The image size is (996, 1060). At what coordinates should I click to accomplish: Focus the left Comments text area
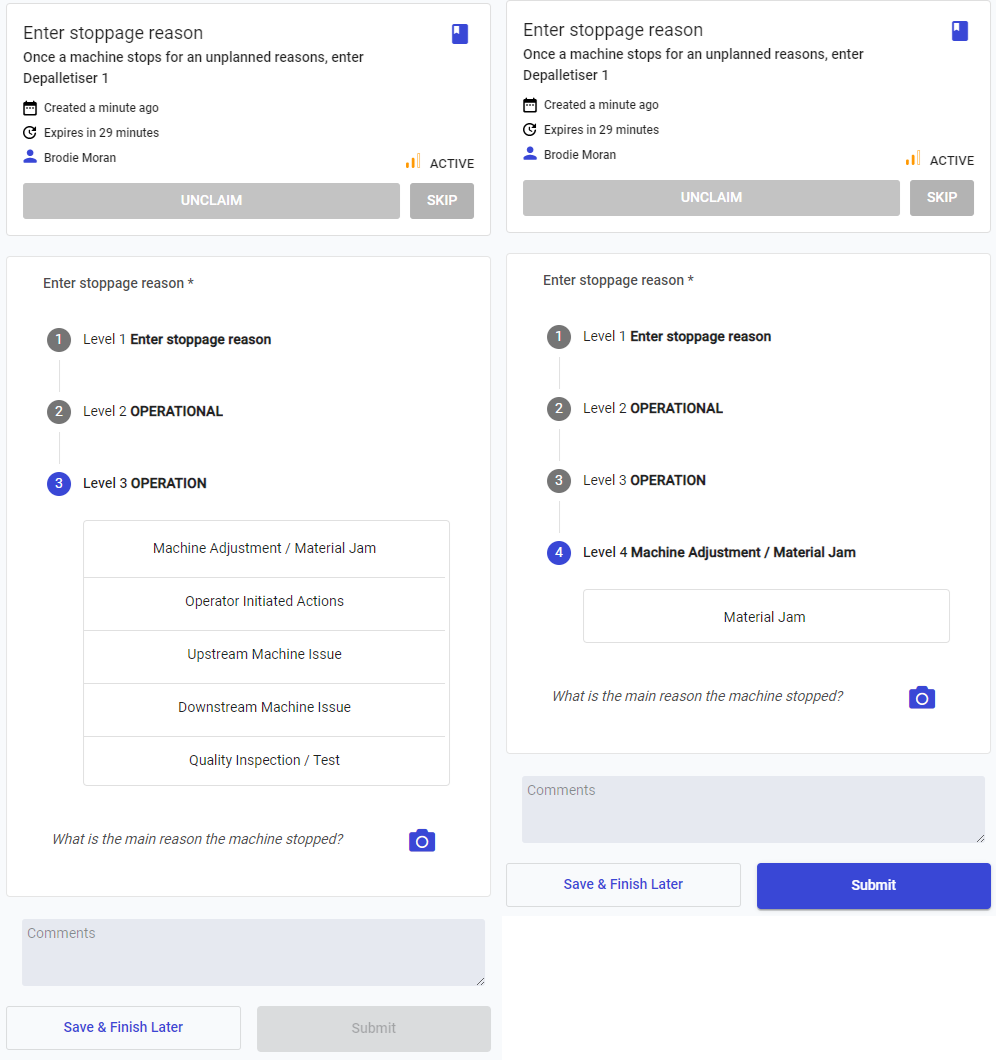(x=253, y=952)
